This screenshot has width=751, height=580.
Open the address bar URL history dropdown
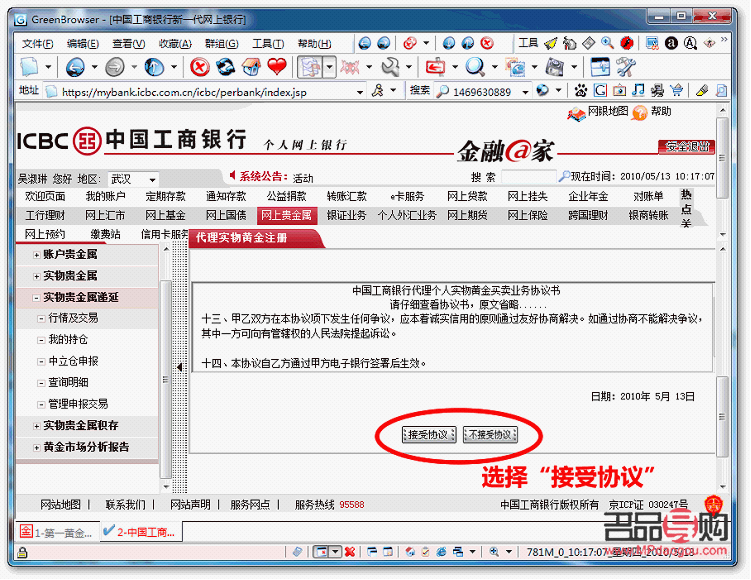coord(360,92)
